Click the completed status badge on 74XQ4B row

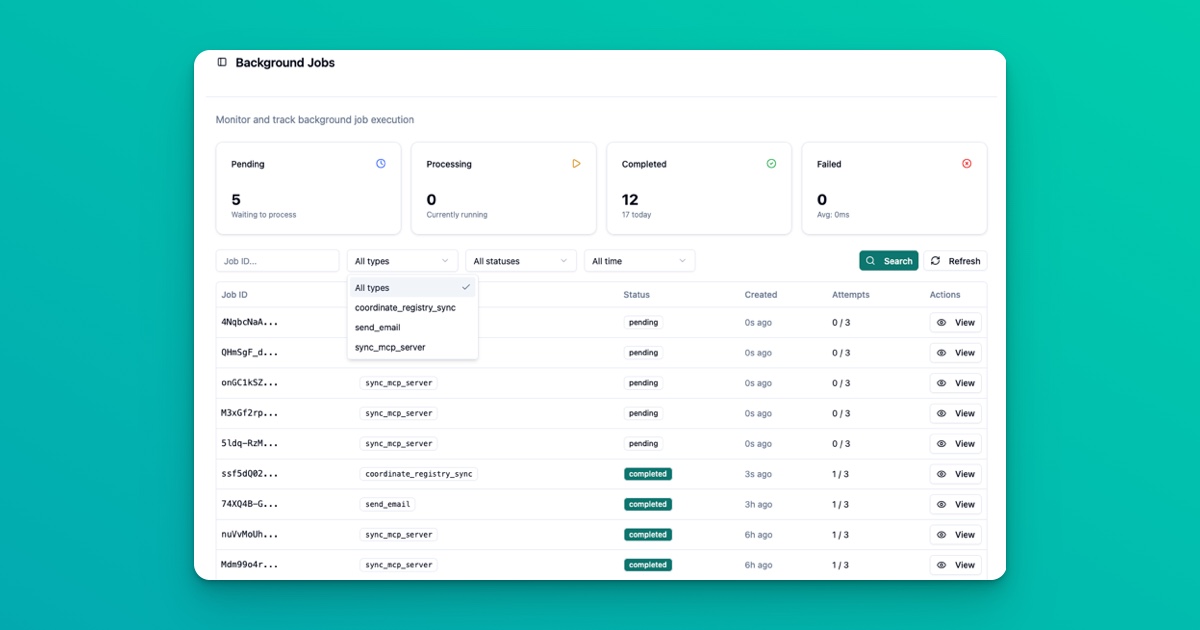click(647, 504)
